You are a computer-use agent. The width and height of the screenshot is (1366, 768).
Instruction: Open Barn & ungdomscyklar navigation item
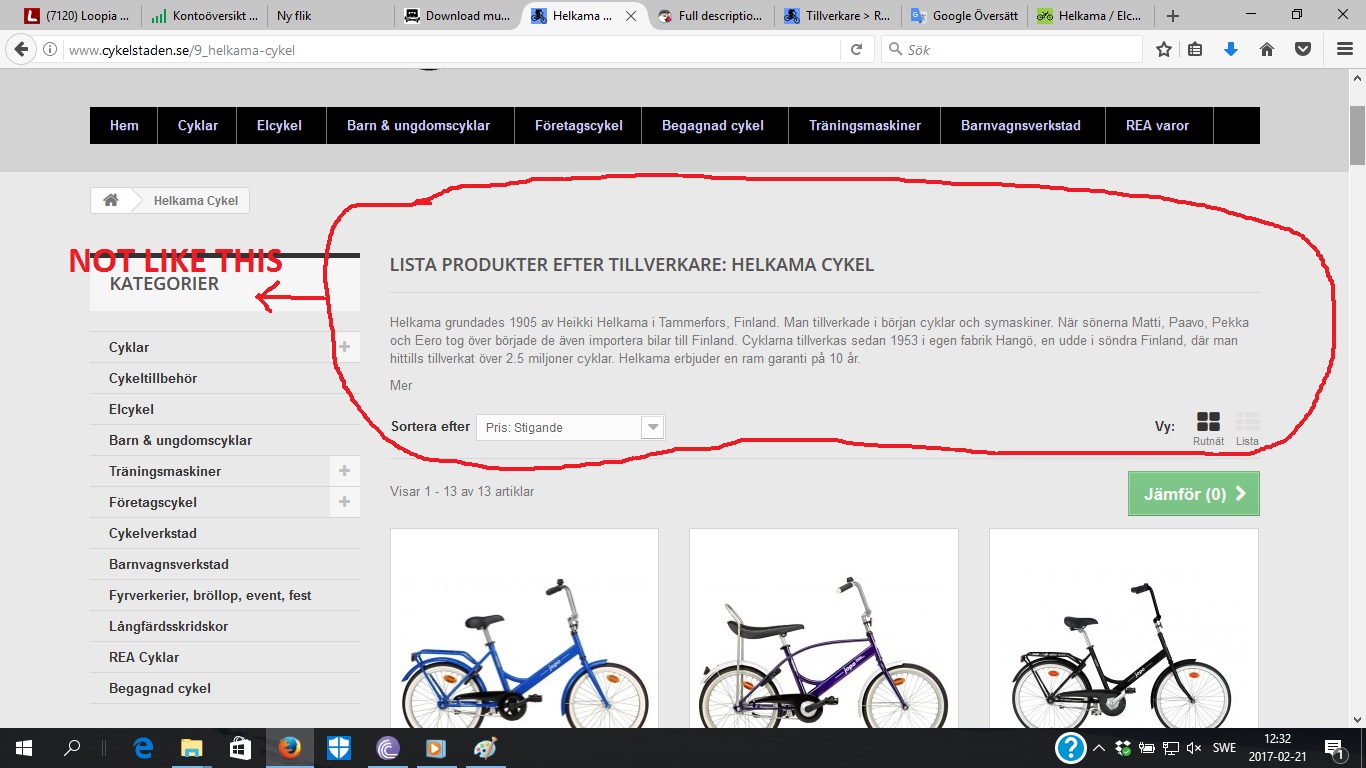pos(418,125)
